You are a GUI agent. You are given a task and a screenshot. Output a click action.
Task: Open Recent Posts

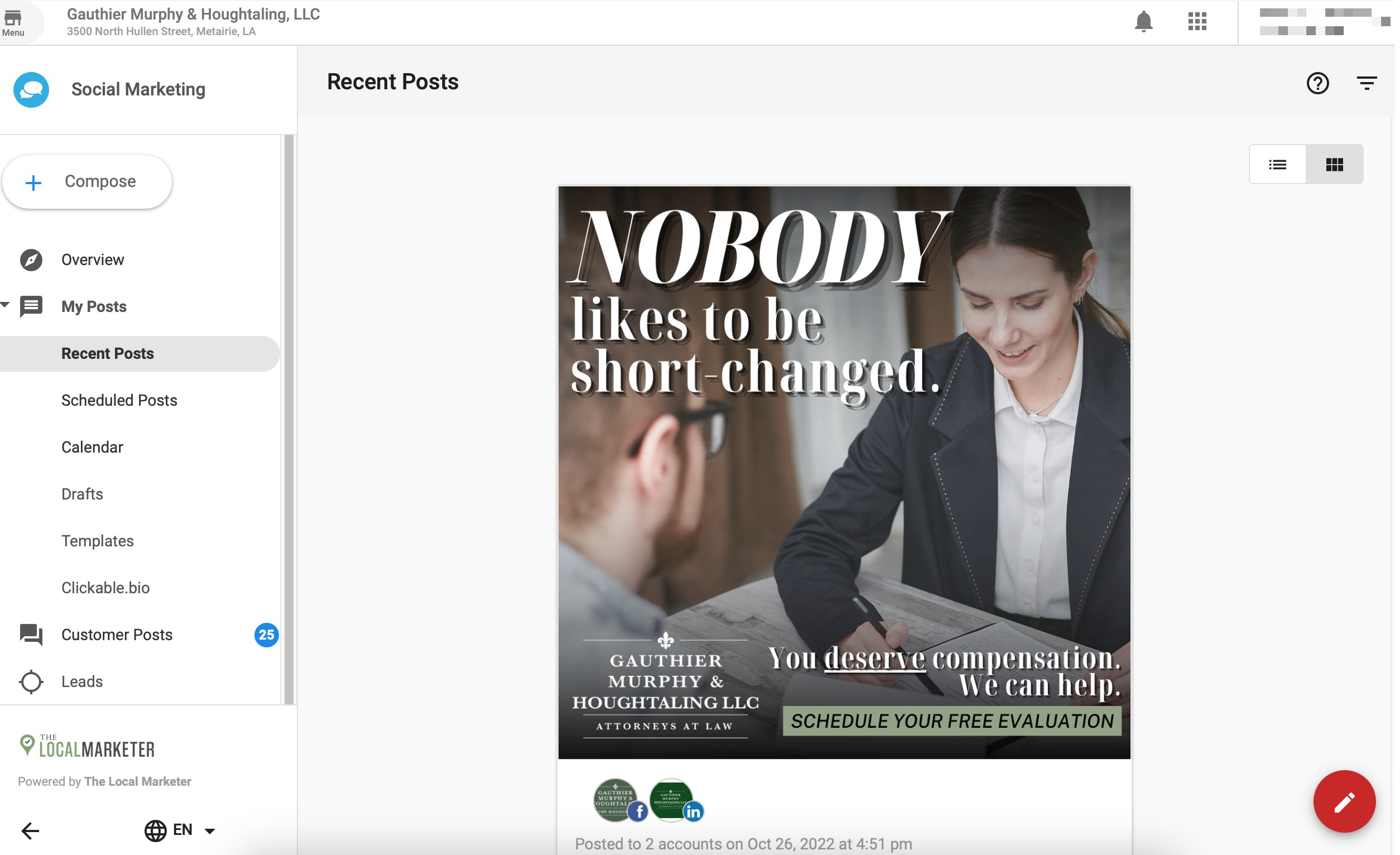139,354
